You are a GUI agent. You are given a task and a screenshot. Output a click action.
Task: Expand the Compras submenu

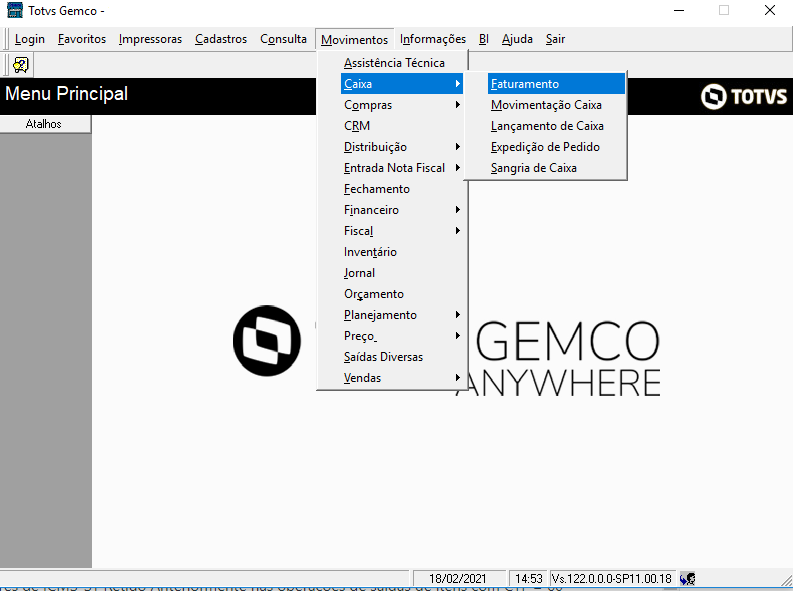click(402, 105)
